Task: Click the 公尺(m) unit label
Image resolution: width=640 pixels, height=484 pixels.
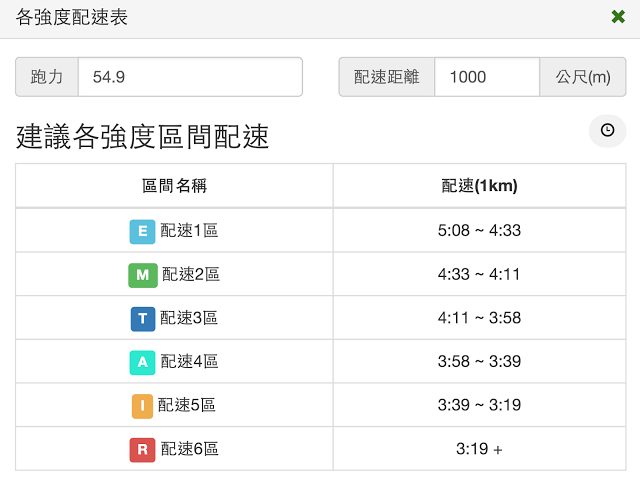Action: [583, 77]
